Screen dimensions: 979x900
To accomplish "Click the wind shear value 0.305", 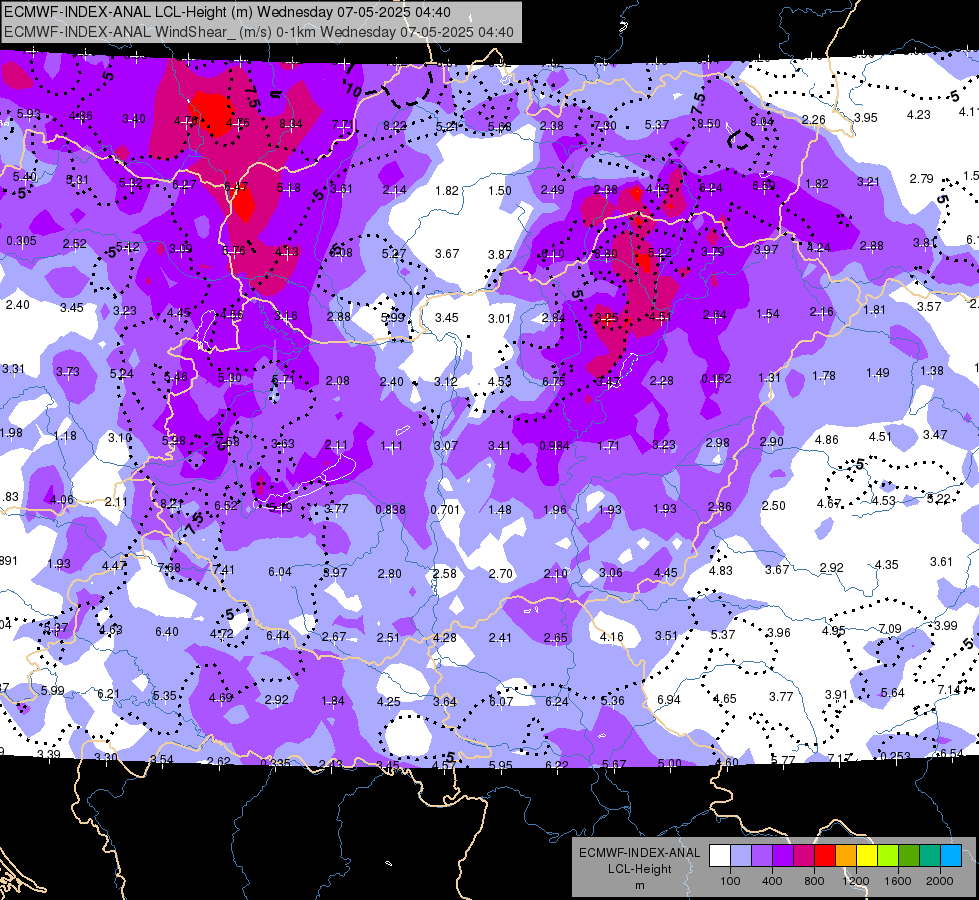I will [x=21, y=240].
